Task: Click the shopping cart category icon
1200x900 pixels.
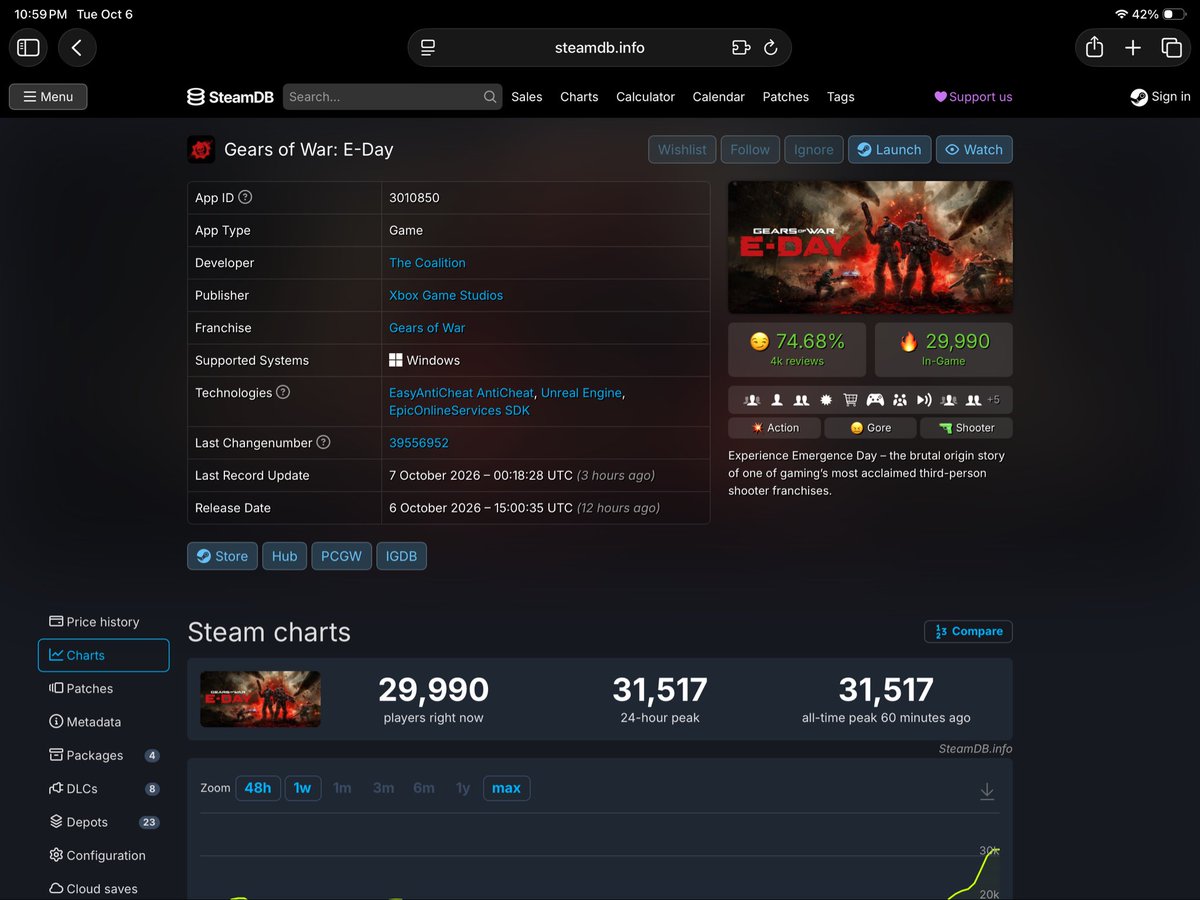Action: click(850, 400)
